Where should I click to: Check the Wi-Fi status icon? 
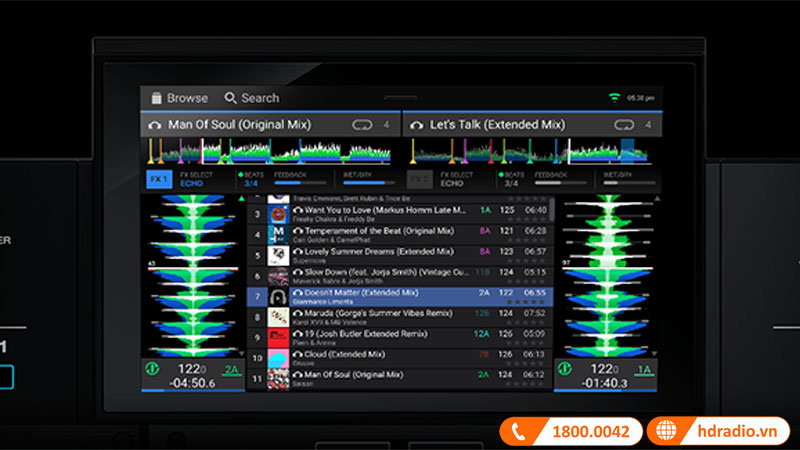coord(614,98)
